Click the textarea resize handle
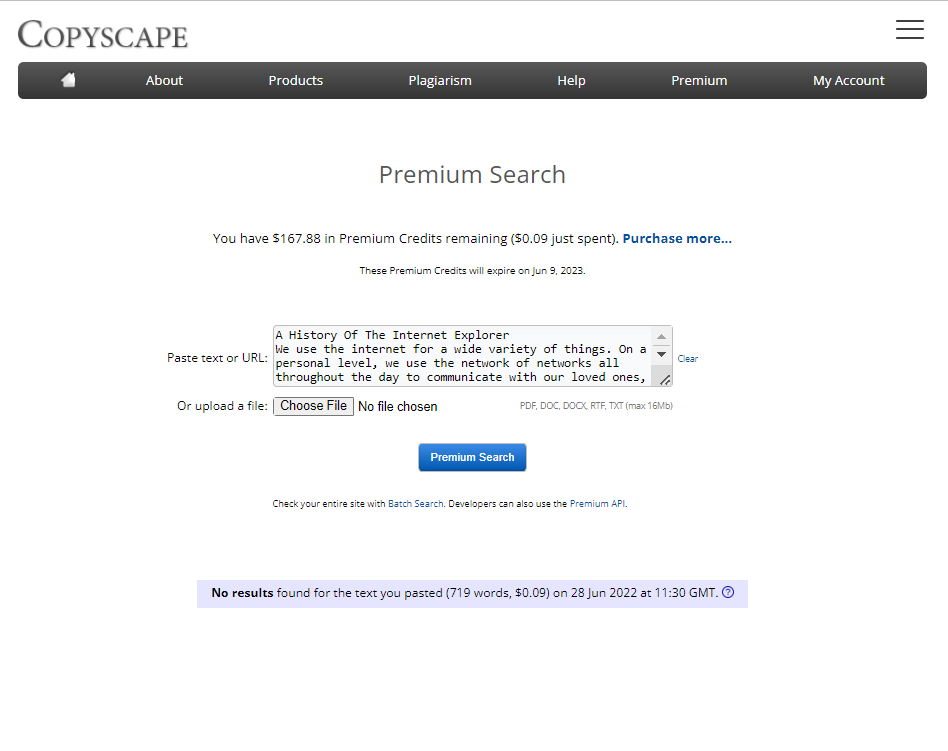948x751 pixels. click(x=664, y=380)
